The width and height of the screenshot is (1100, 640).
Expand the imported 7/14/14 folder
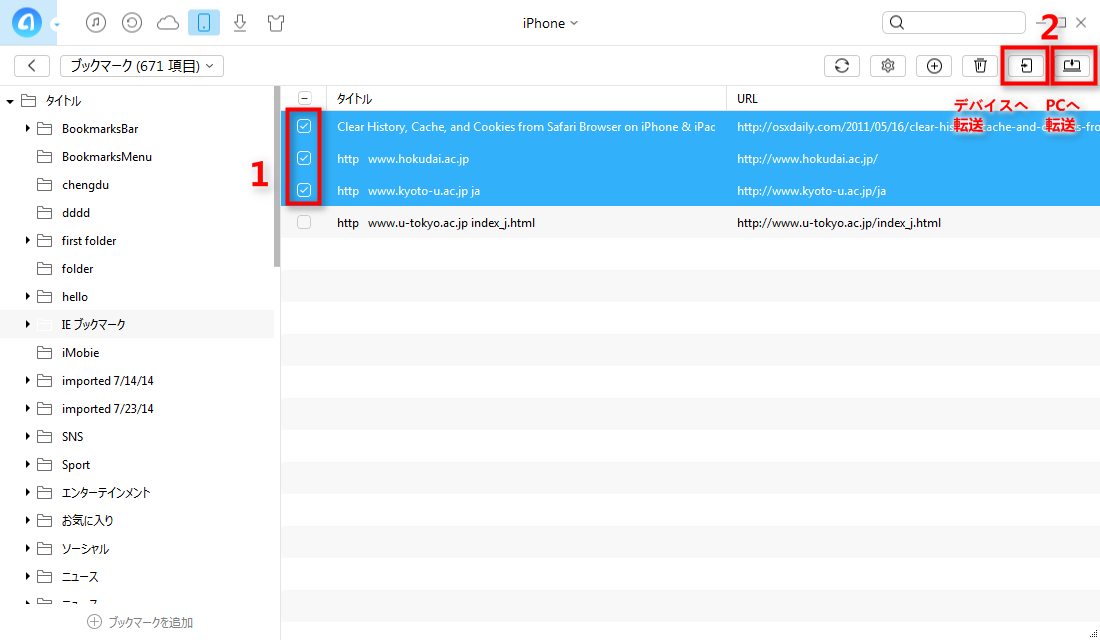point(27,380)
